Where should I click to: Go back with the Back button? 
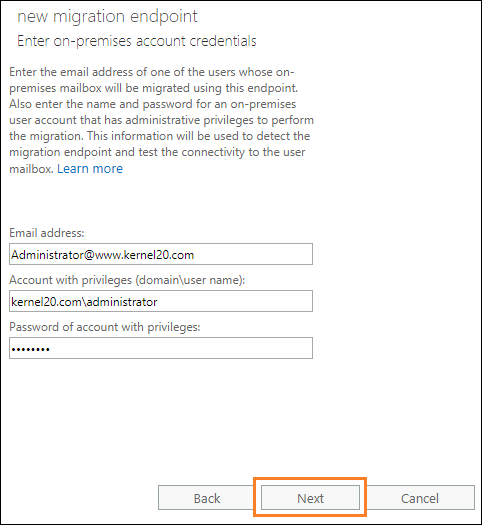coord(207,498)
